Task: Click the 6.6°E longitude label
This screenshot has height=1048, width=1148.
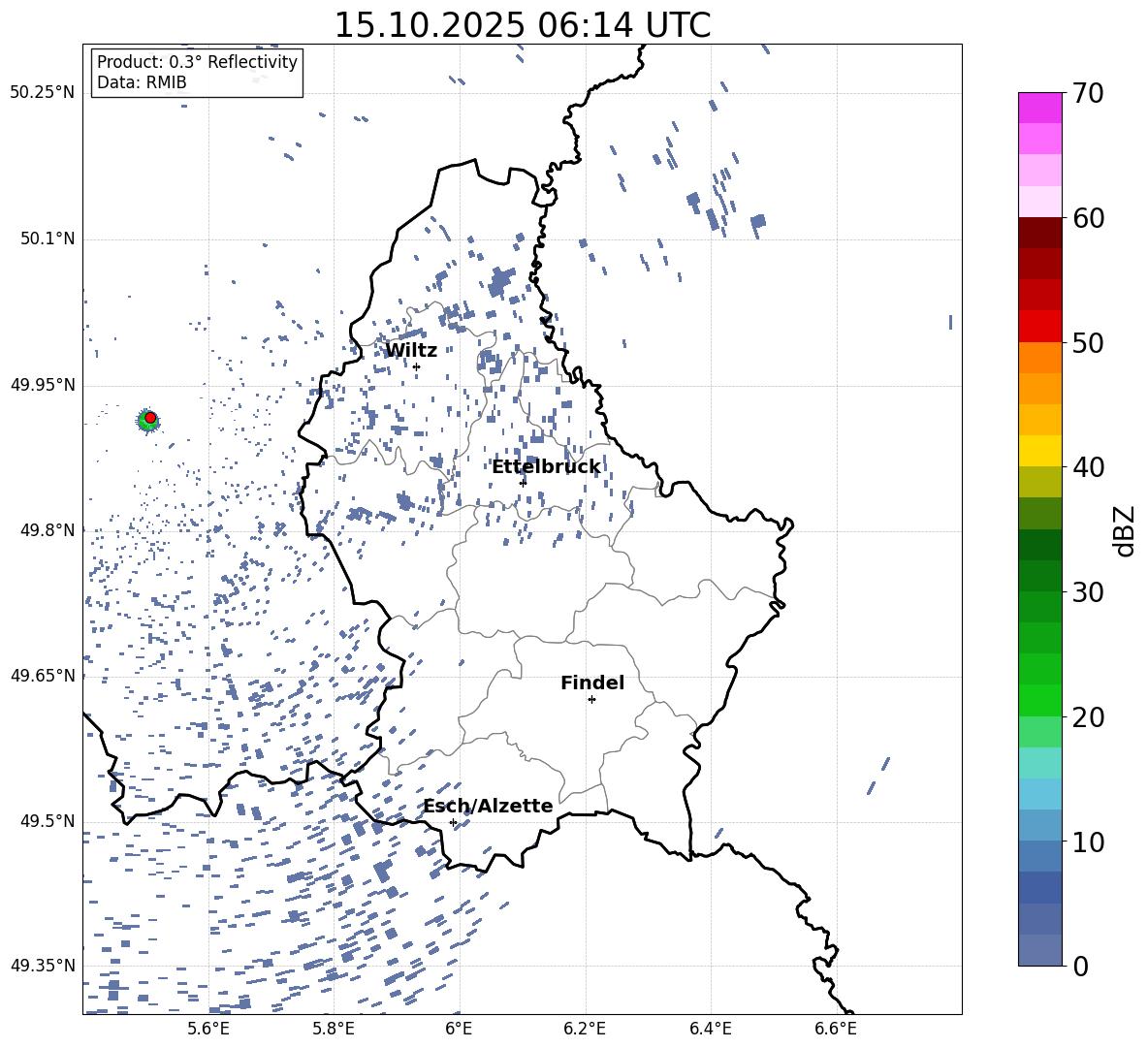Action: pos(836,1029)
